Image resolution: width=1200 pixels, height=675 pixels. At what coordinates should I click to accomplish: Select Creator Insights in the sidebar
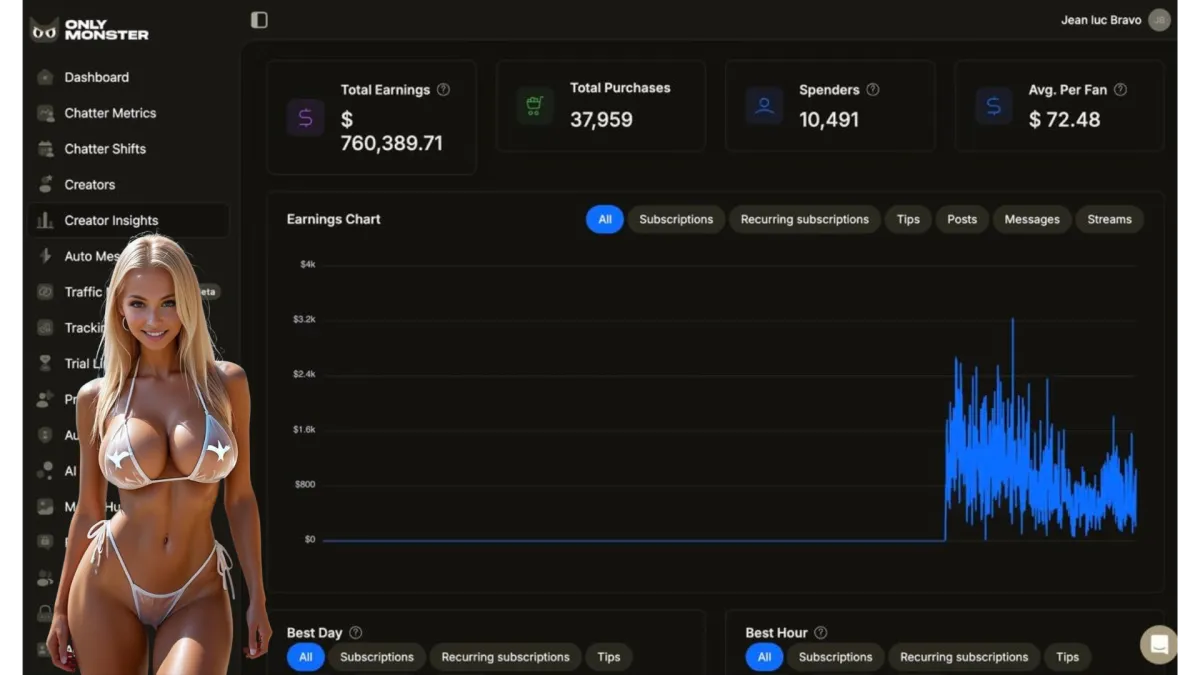tap(128, 221)
